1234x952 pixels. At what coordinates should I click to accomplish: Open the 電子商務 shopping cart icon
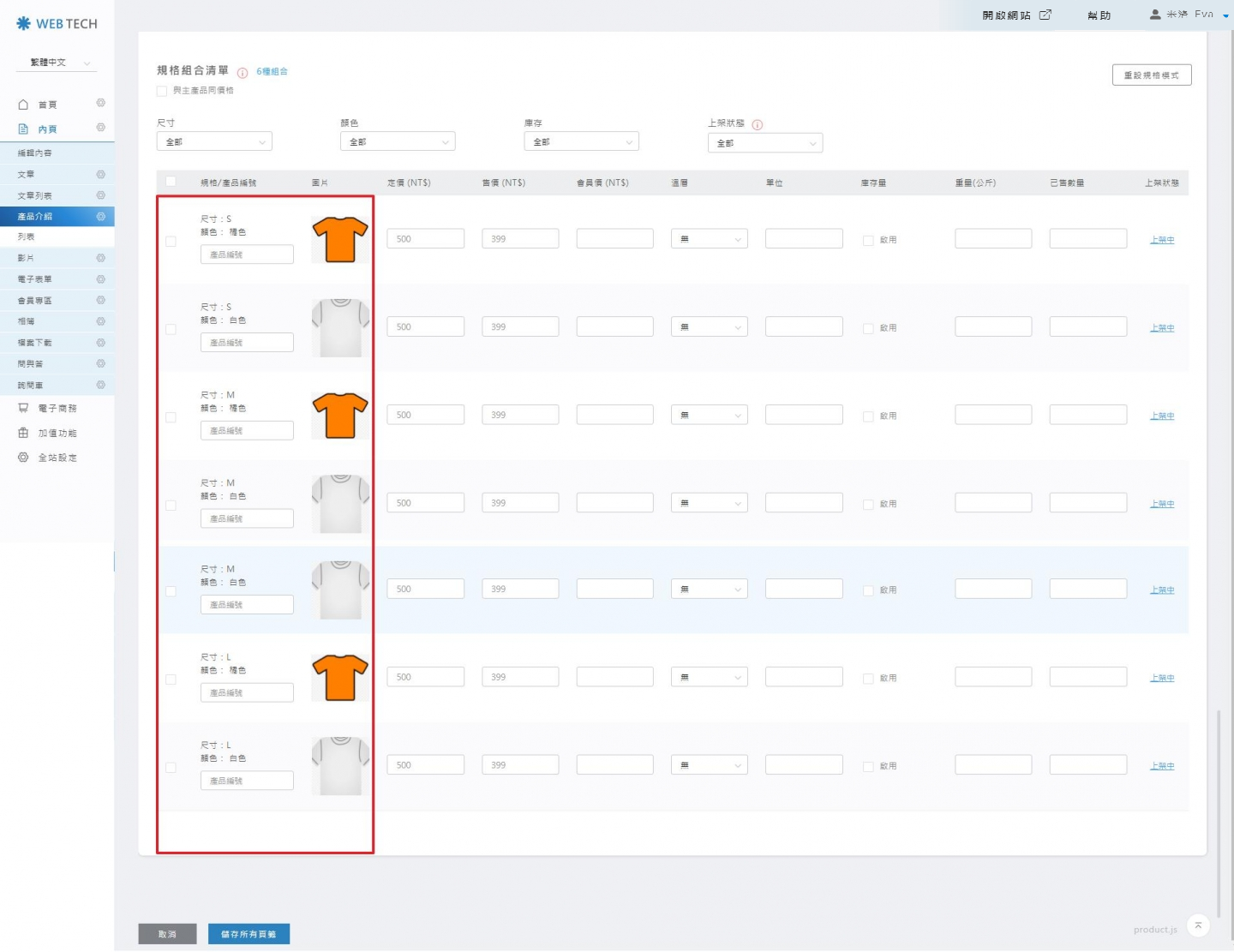23,409
